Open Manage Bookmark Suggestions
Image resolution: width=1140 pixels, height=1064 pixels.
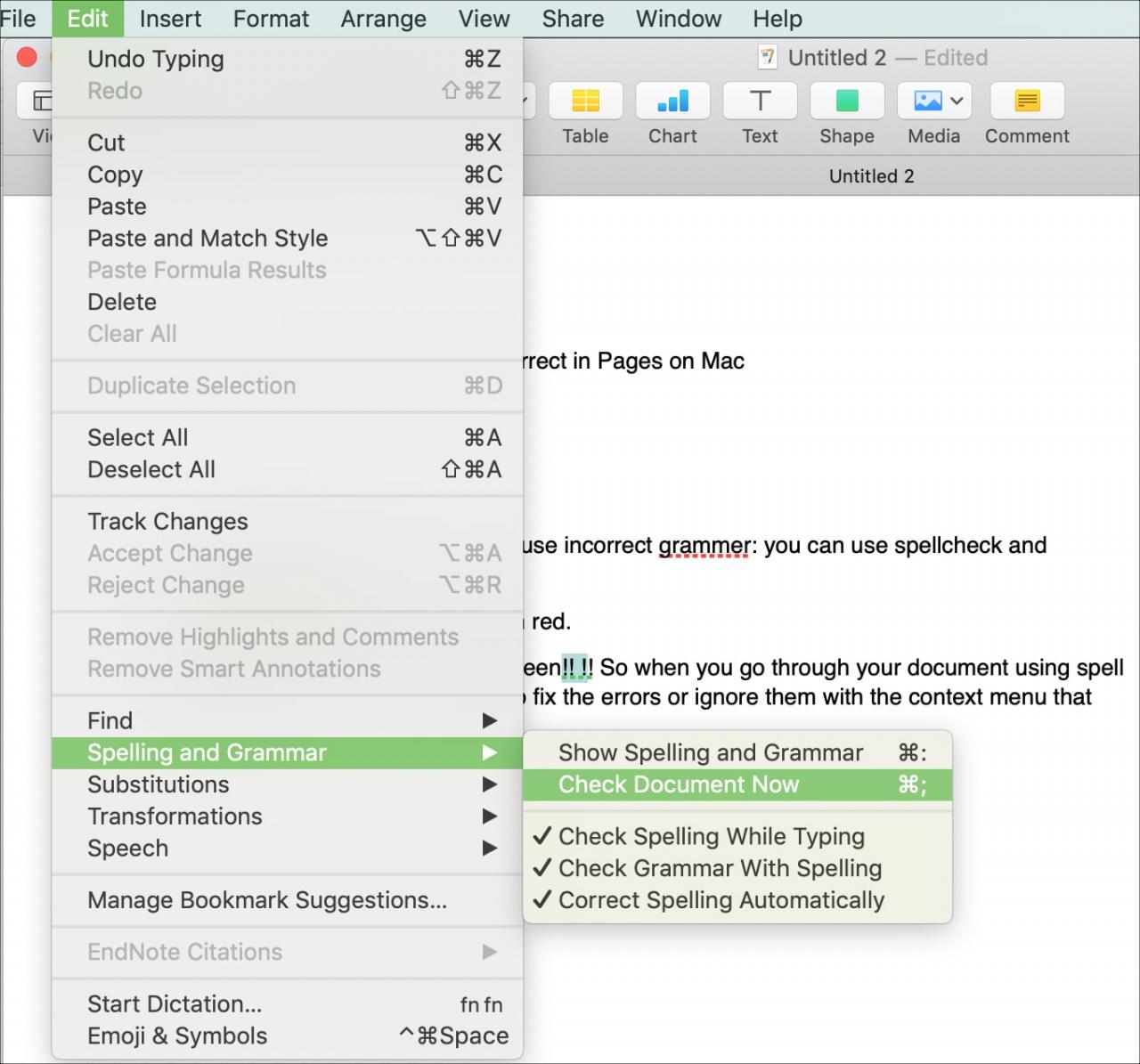(287, 900)
